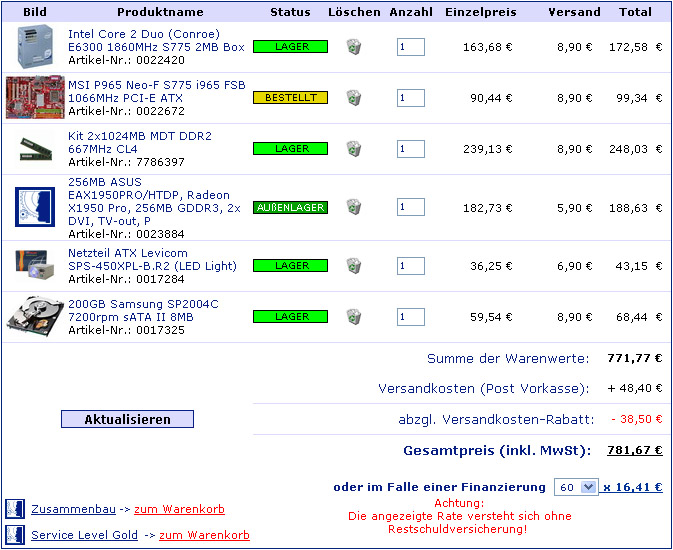Select quantity box for MDT DDR2 kit
673x550 pixels.
411,149
